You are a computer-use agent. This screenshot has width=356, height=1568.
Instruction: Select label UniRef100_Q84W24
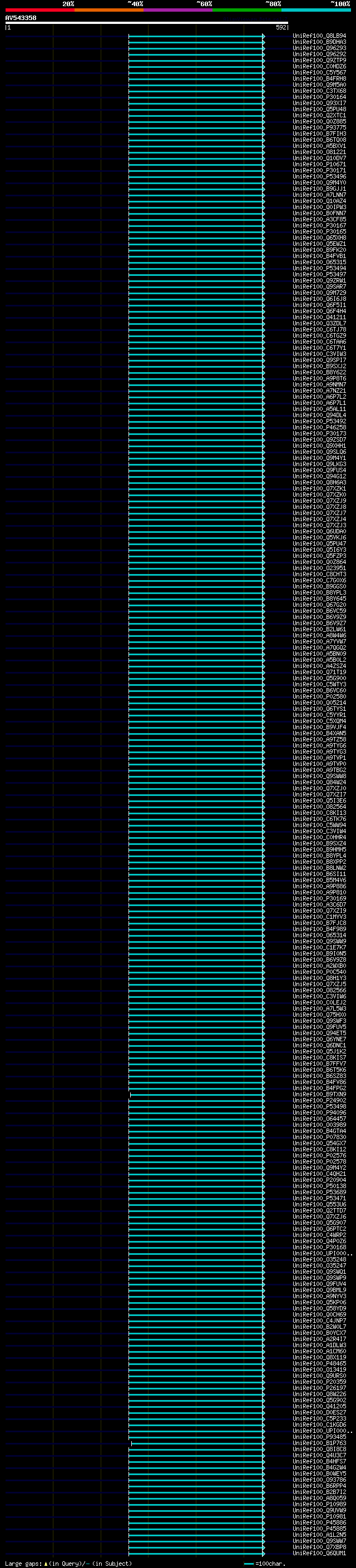319,782
